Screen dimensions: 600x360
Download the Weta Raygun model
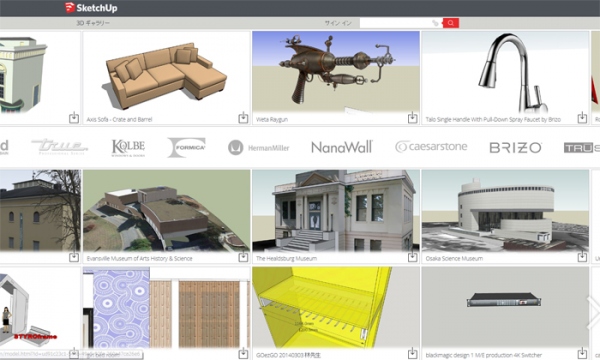(x=412, y=117)
